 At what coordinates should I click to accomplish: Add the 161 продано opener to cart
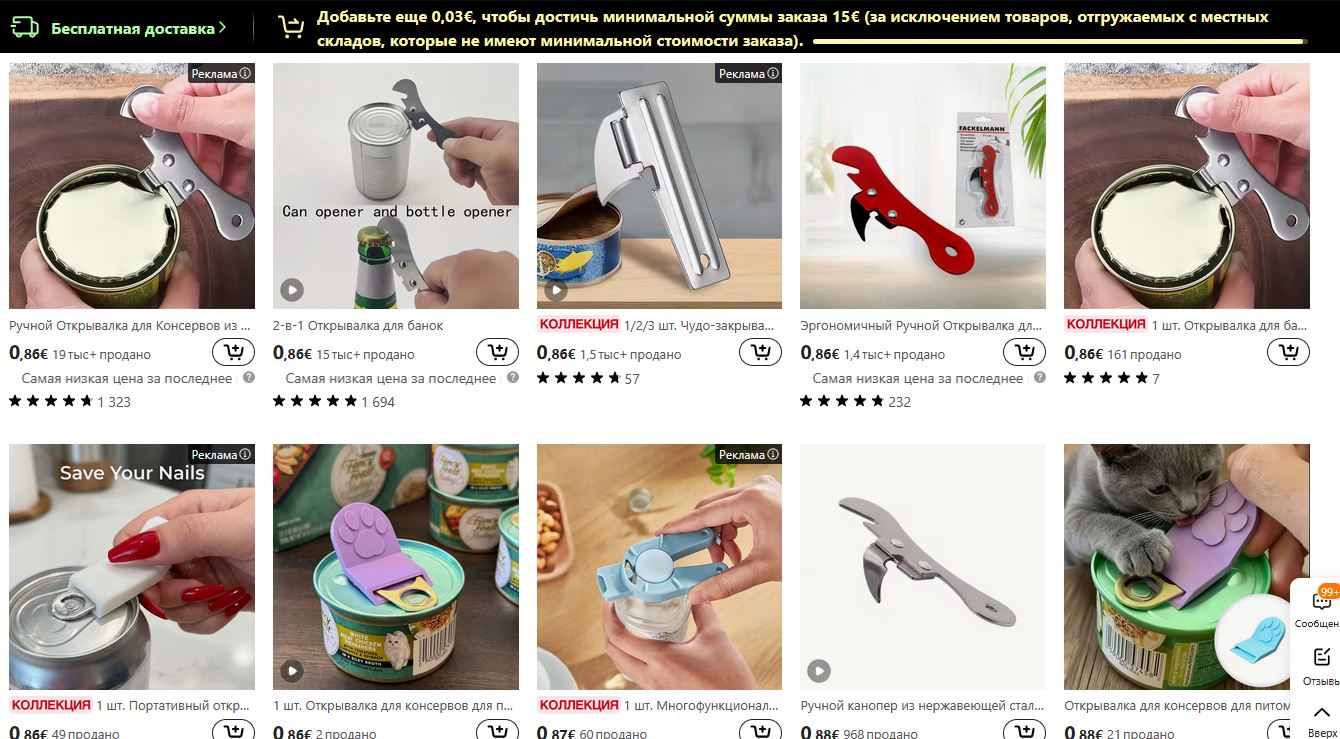point(1288,352)
